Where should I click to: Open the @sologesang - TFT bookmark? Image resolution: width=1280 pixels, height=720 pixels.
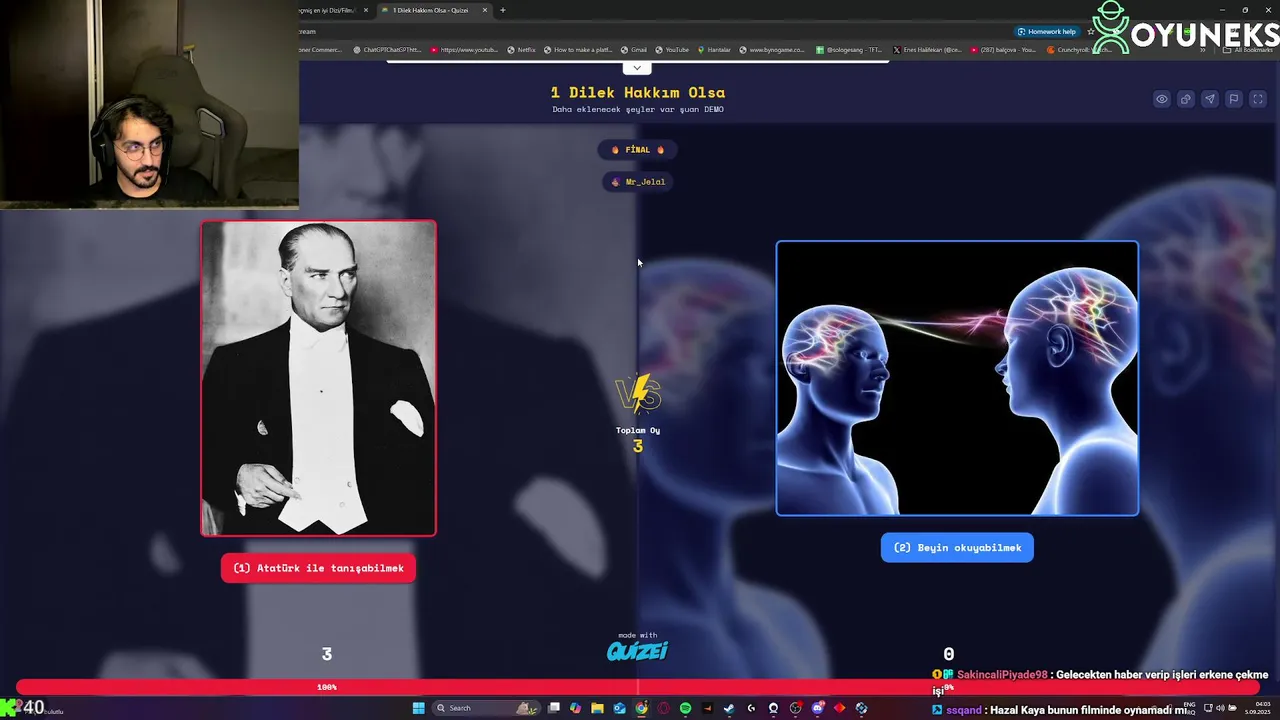click(x=849, y=49)
